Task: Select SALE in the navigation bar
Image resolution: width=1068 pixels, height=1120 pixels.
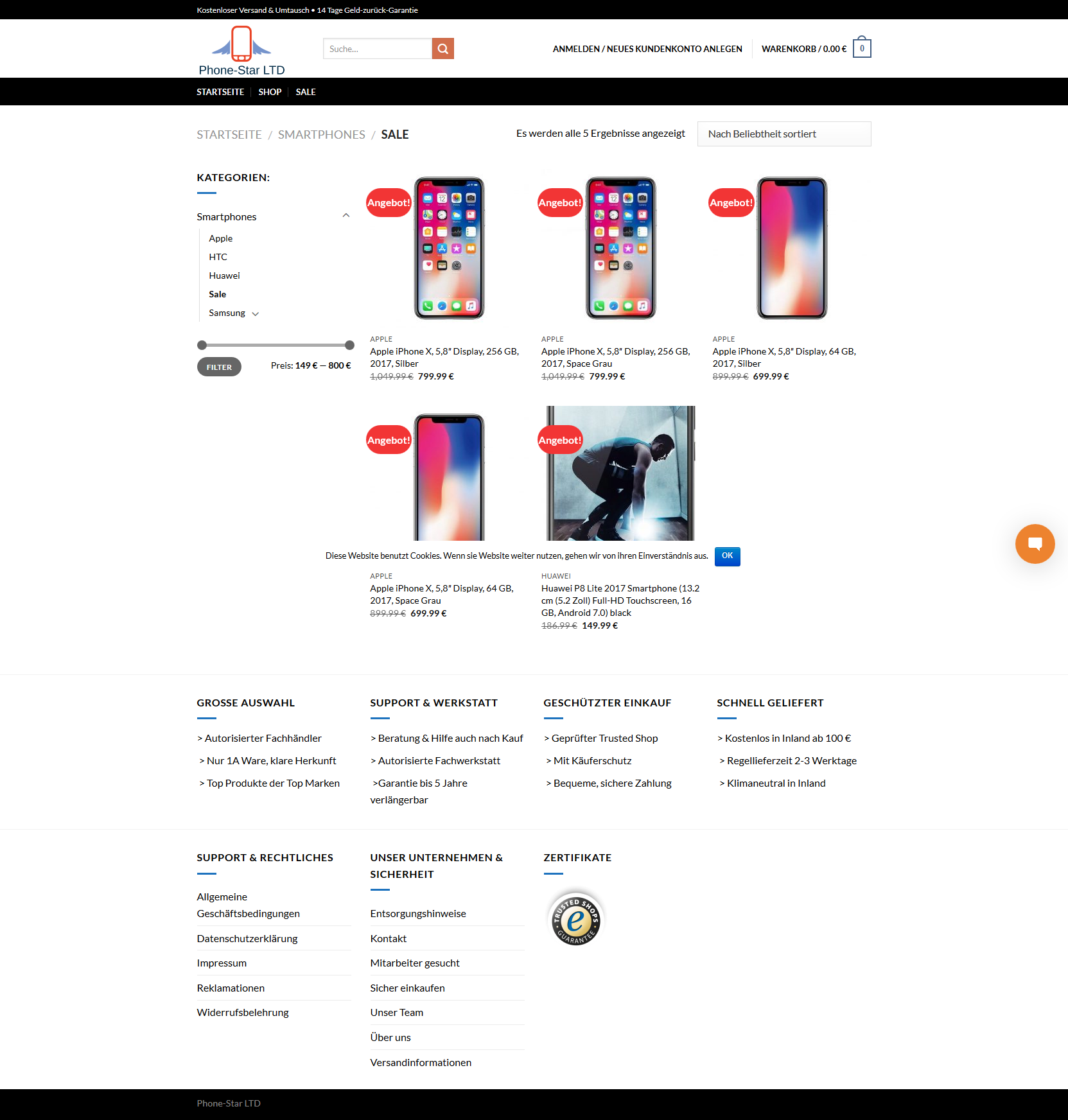Action: 306,92
